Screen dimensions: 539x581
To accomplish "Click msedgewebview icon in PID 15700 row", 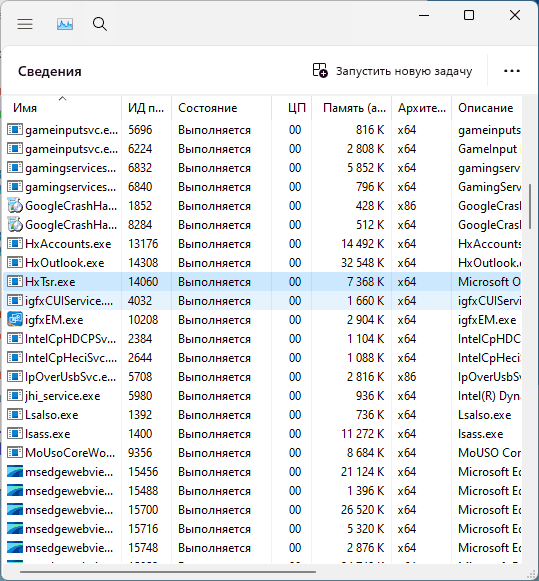I will tap(15, 509).
